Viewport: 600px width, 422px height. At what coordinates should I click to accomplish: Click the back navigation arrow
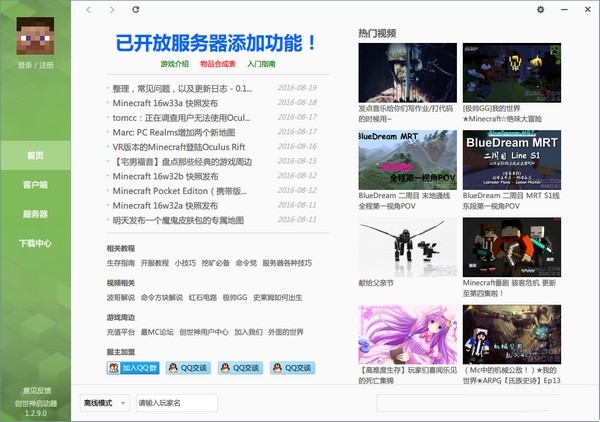click(x=89, y=10)
